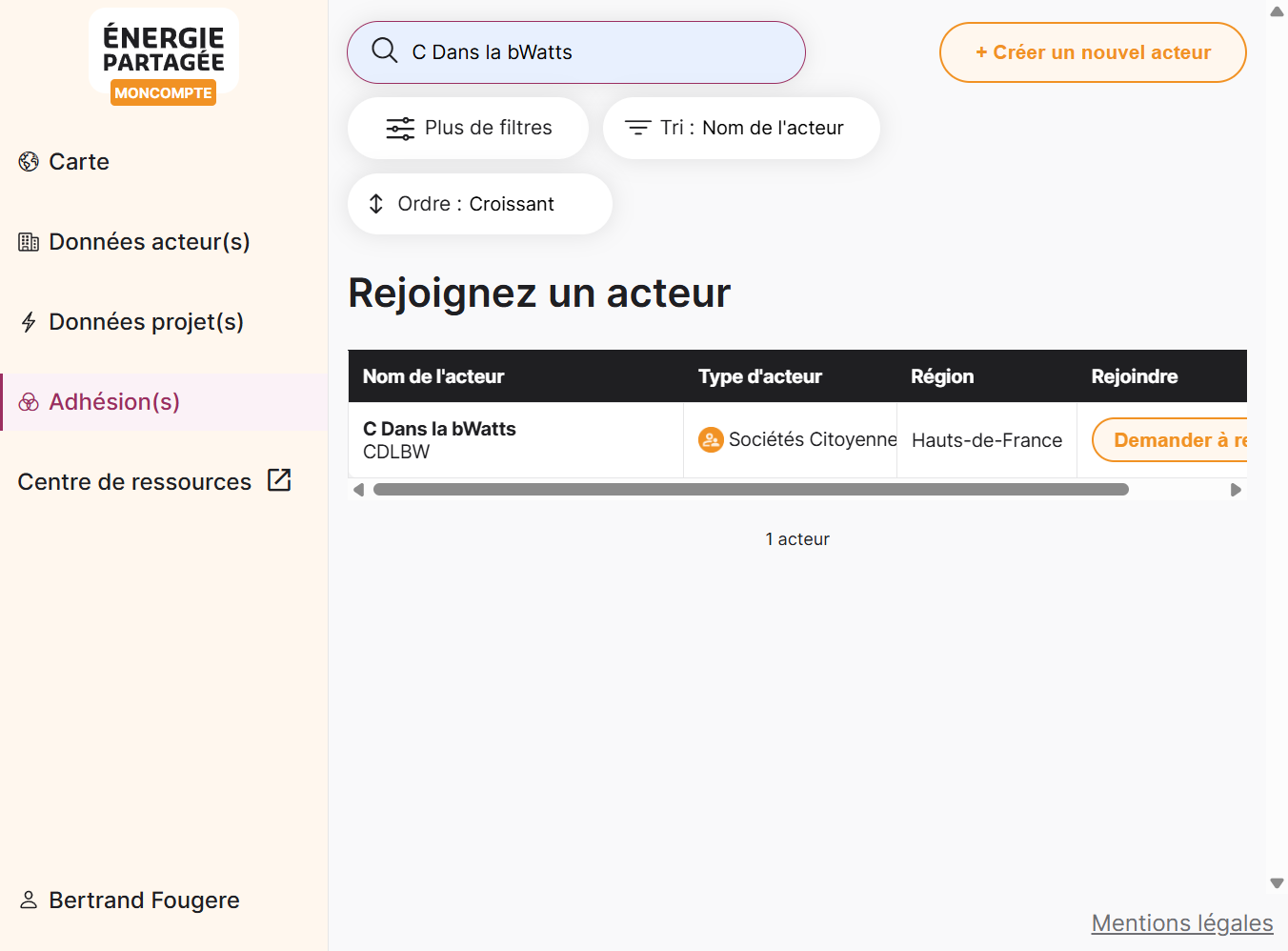Click the lightning icon beside Données projet(s)
Viewport: 1288px width, 951px height.
tap(29, 322)
